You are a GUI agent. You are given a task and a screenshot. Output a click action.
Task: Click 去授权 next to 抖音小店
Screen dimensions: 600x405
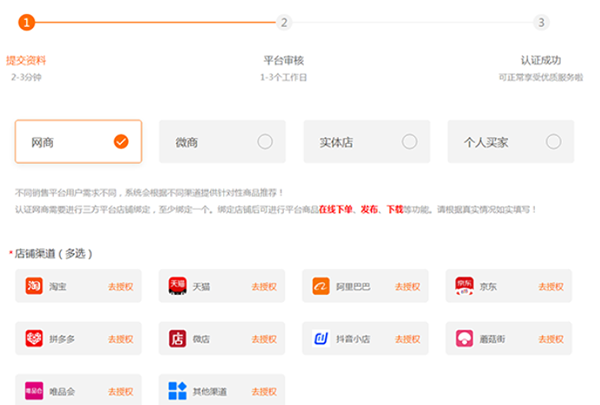coord(407,339)
